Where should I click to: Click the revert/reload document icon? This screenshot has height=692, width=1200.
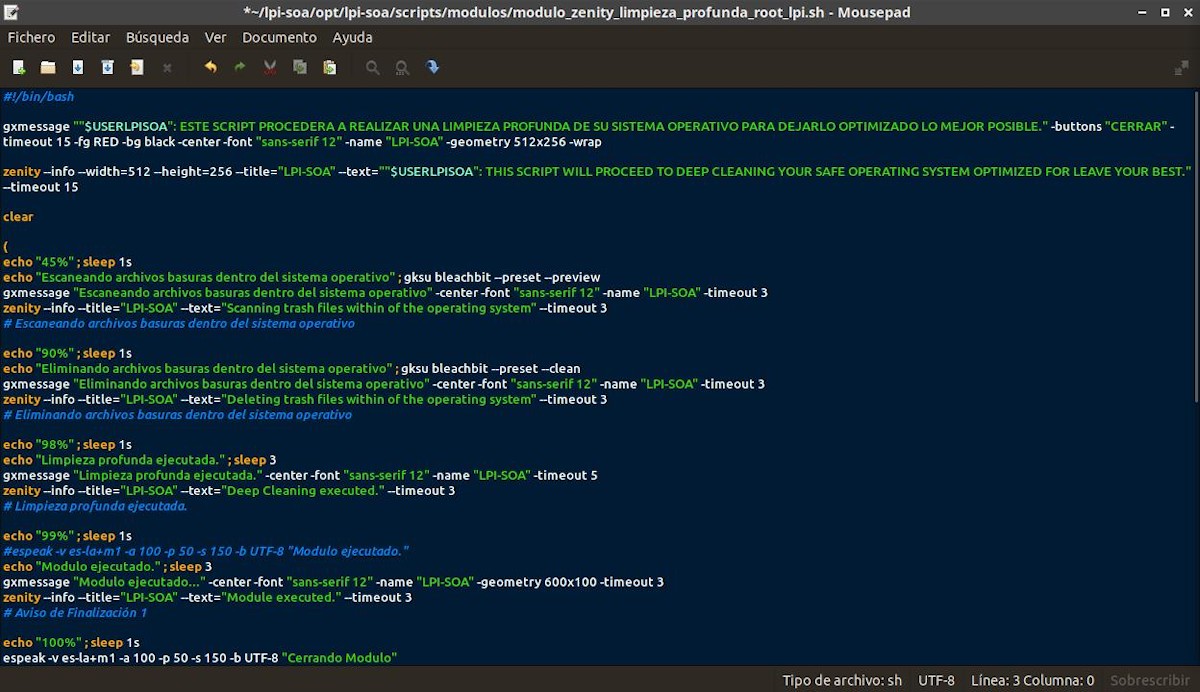[137, 68]
